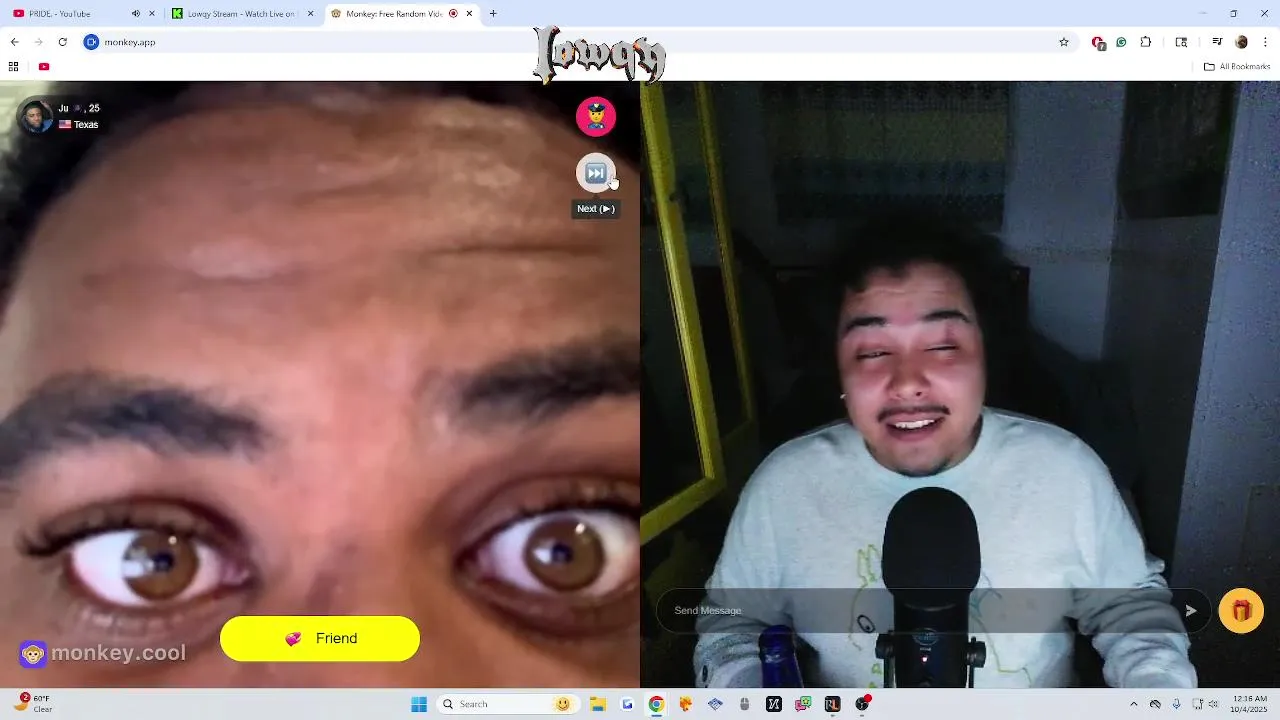The height and width of the screenshot is (720, 1280).
Task: Report user with the police officer icon
Action: tap(596, 117)
